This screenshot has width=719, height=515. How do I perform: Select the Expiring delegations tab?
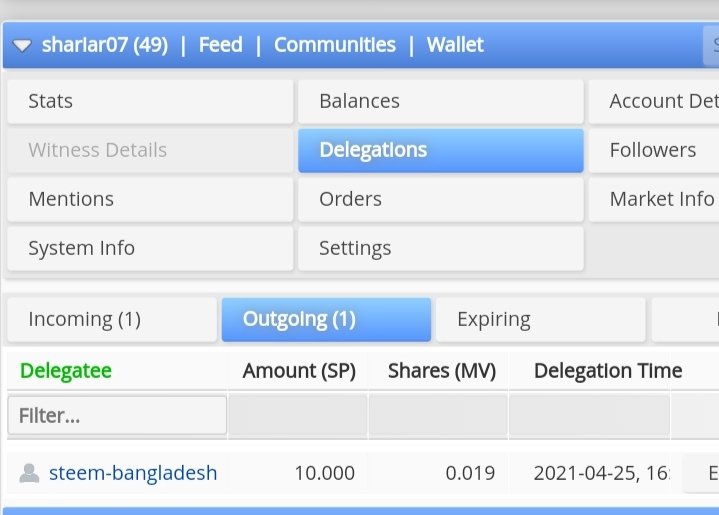[x=540, y=320]
